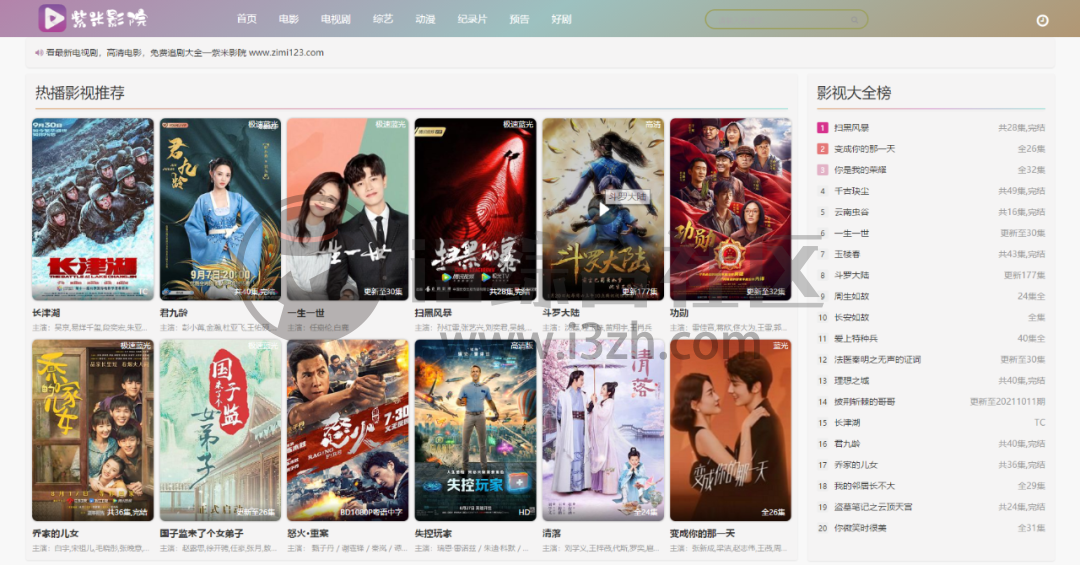1080x565 pixels.
Task: Switch to the 电影 nav tab
Action: coord(289,19)
